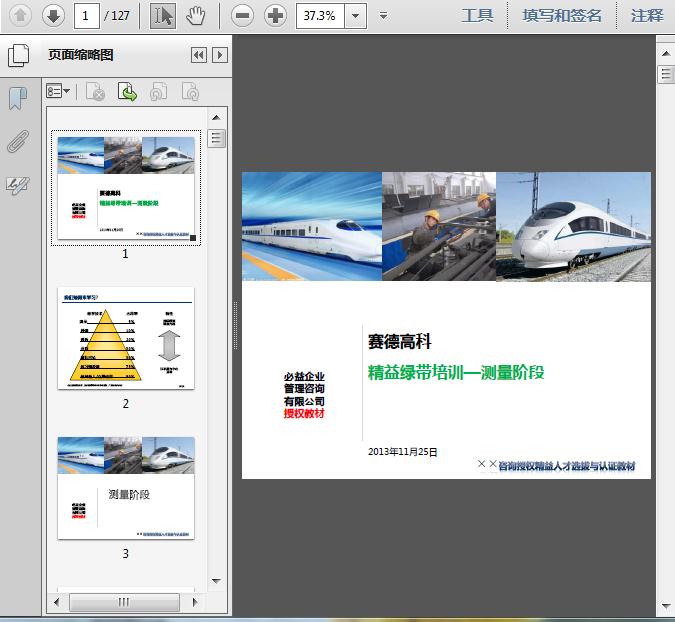Click the 页面缩略图 panel title
The image size is (675, 622).
click(x=81, y=55)
